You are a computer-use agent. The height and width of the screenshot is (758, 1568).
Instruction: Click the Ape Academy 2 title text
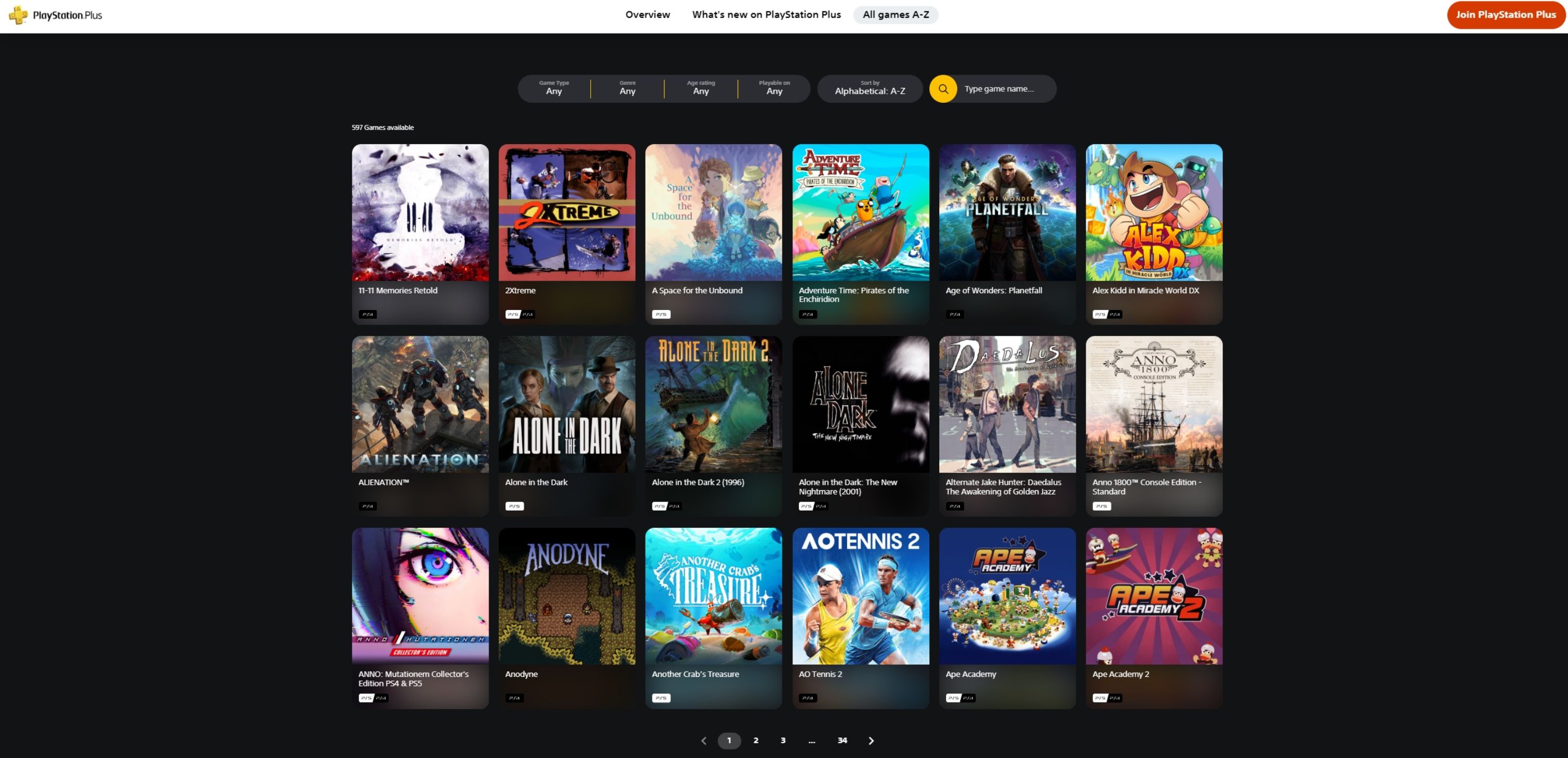click(x=1120, y=674)
